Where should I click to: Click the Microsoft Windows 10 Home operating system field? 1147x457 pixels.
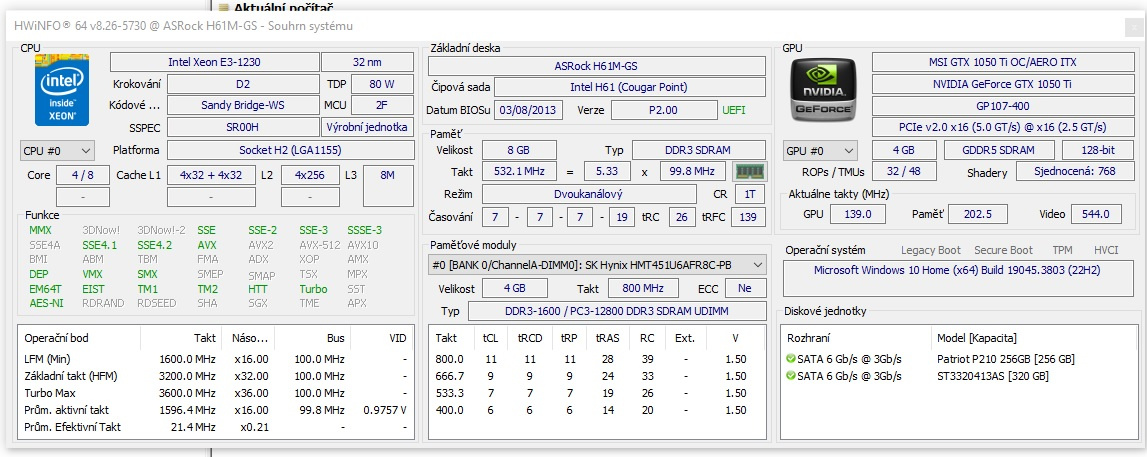pyautogui.click(x=957, y=278)
